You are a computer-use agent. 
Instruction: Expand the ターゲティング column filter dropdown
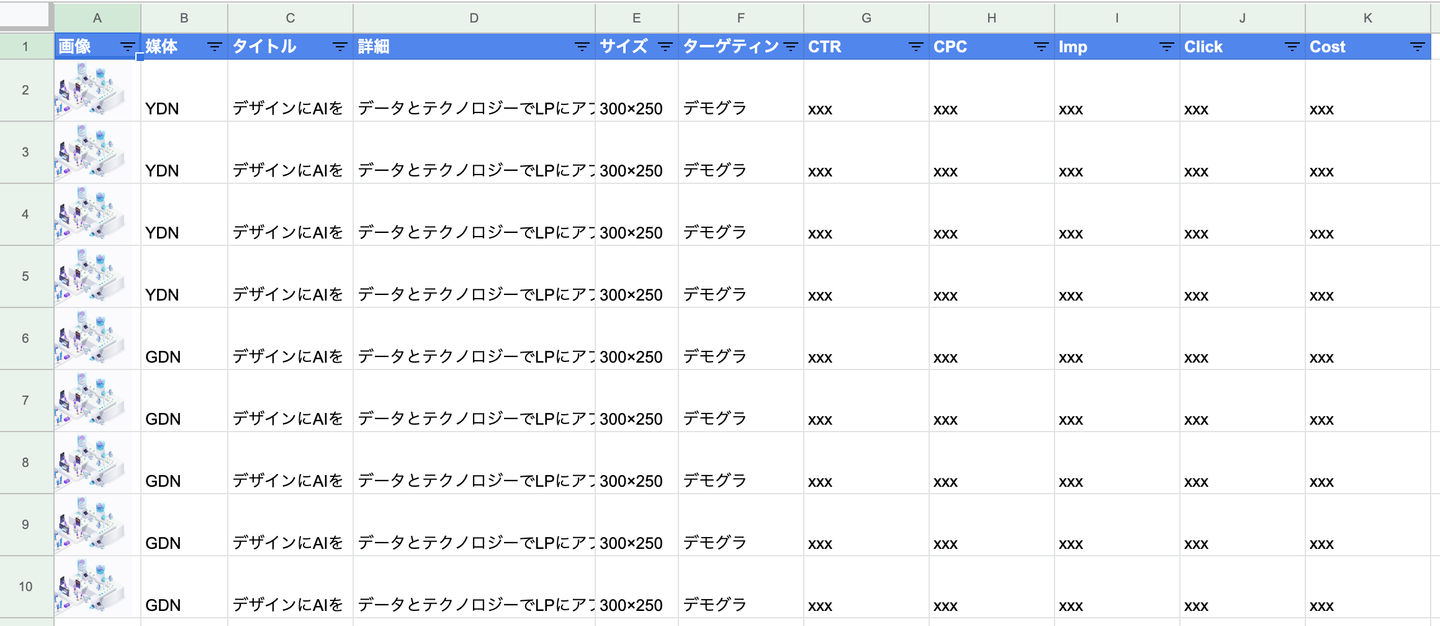[x=790, y=47]
